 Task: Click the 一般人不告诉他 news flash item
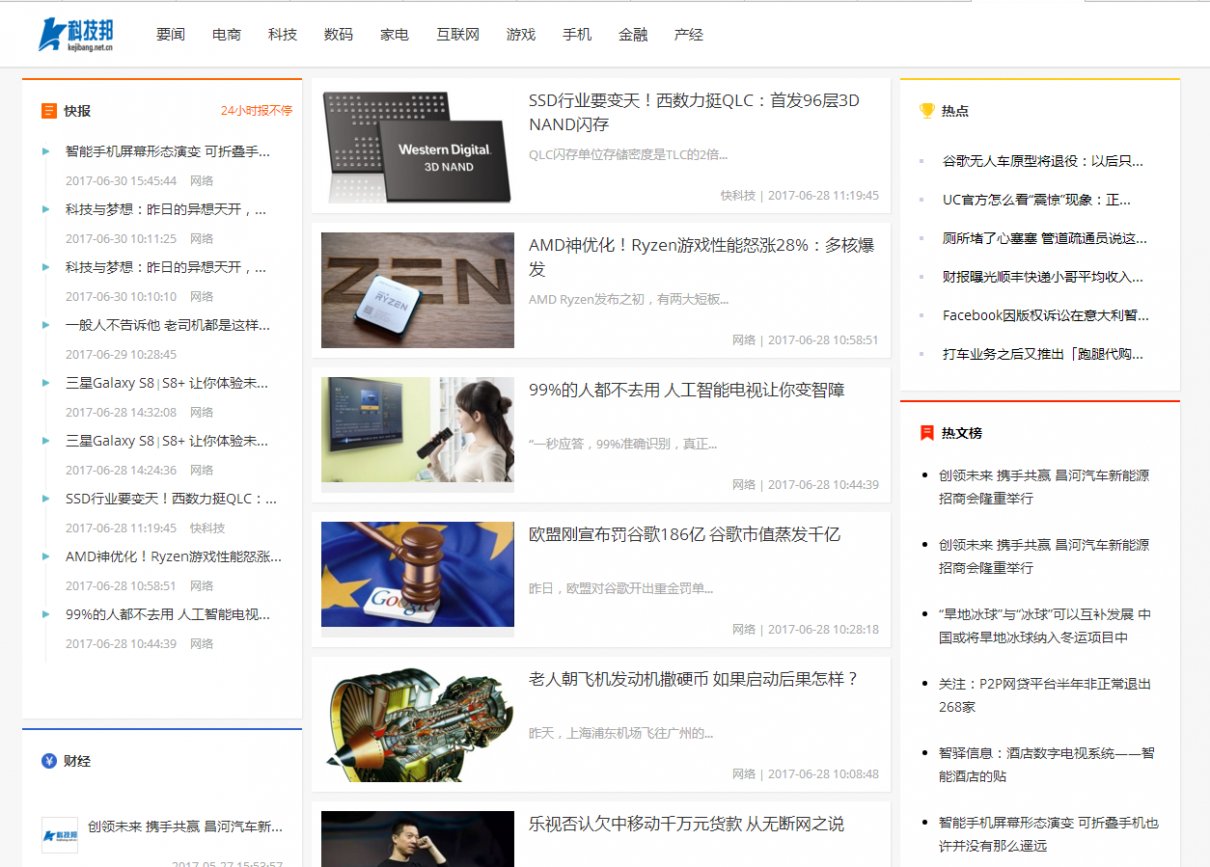[167, 325]
